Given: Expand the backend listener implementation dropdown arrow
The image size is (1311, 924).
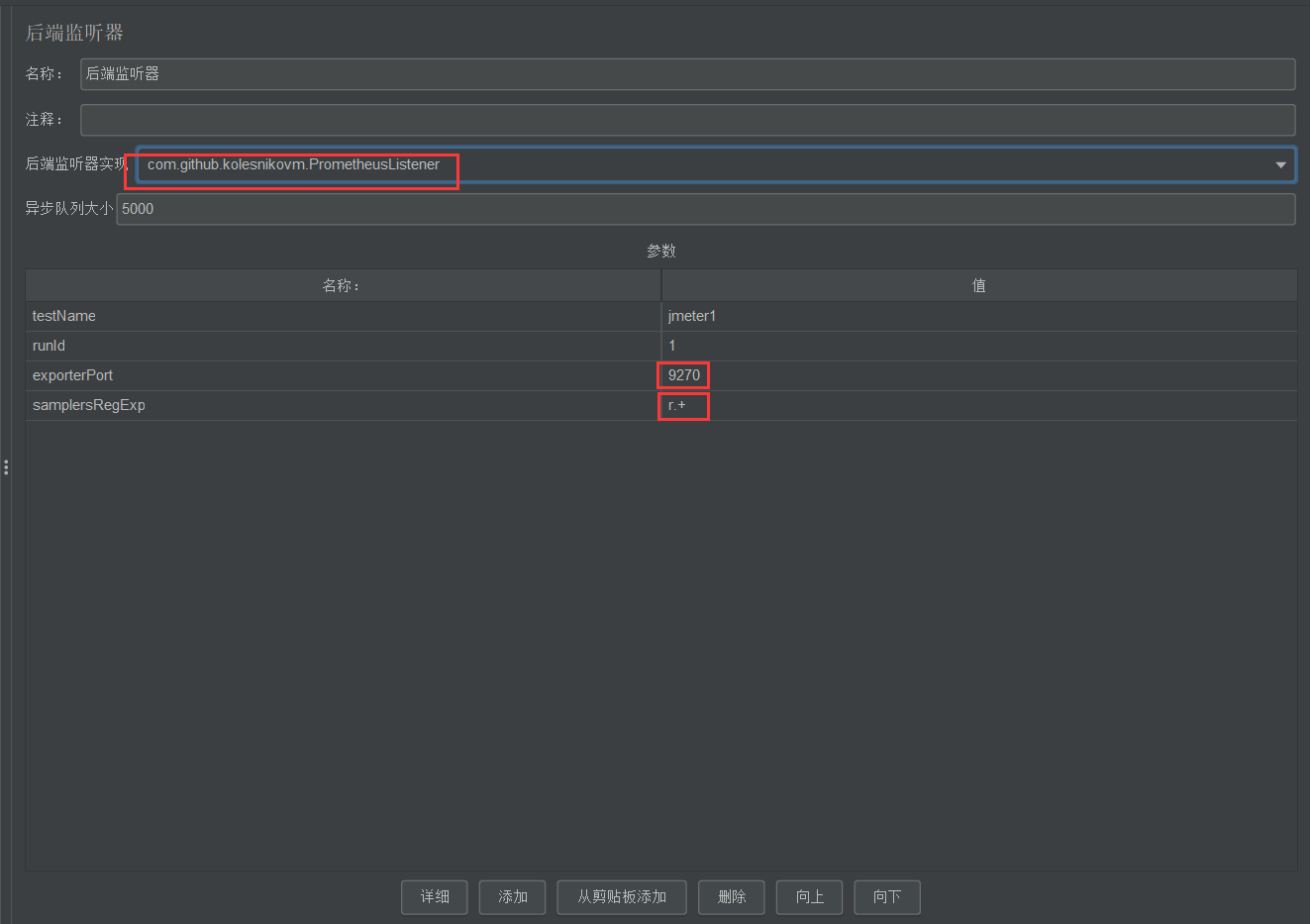Looking at the screenshot, I should [x=1280, y=164].
